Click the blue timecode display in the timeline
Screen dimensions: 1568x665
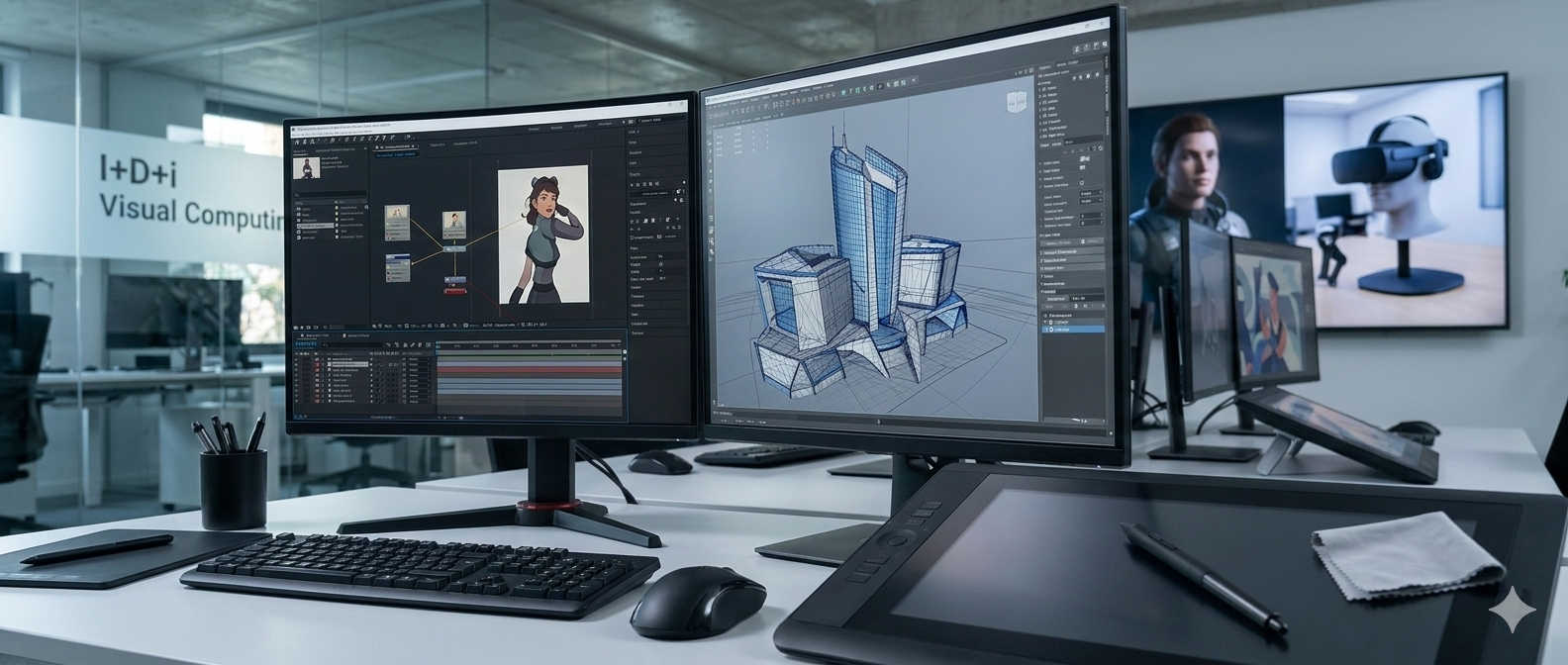(x=307, y=343)
